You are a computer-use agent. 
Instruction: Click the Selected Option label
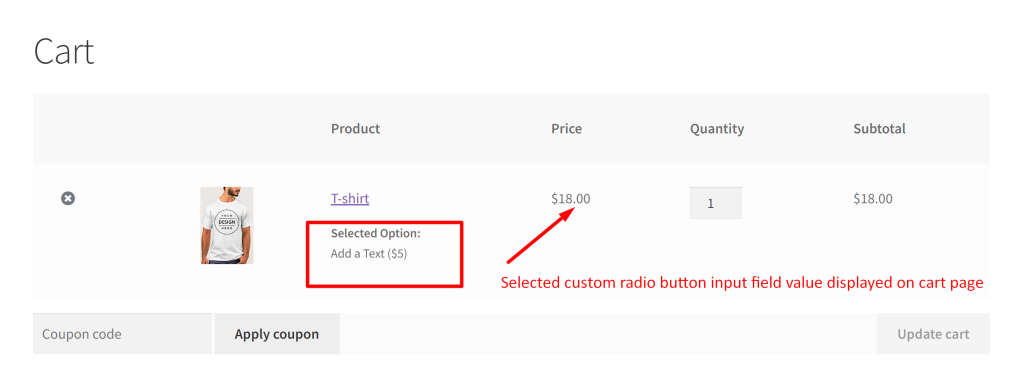[376, 233]
